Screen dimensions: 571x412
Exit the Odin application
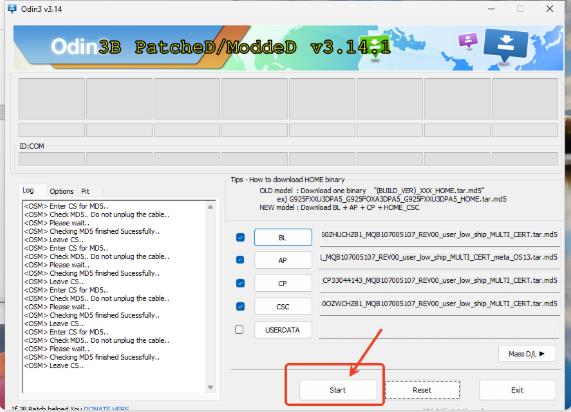tap(517, 390)
